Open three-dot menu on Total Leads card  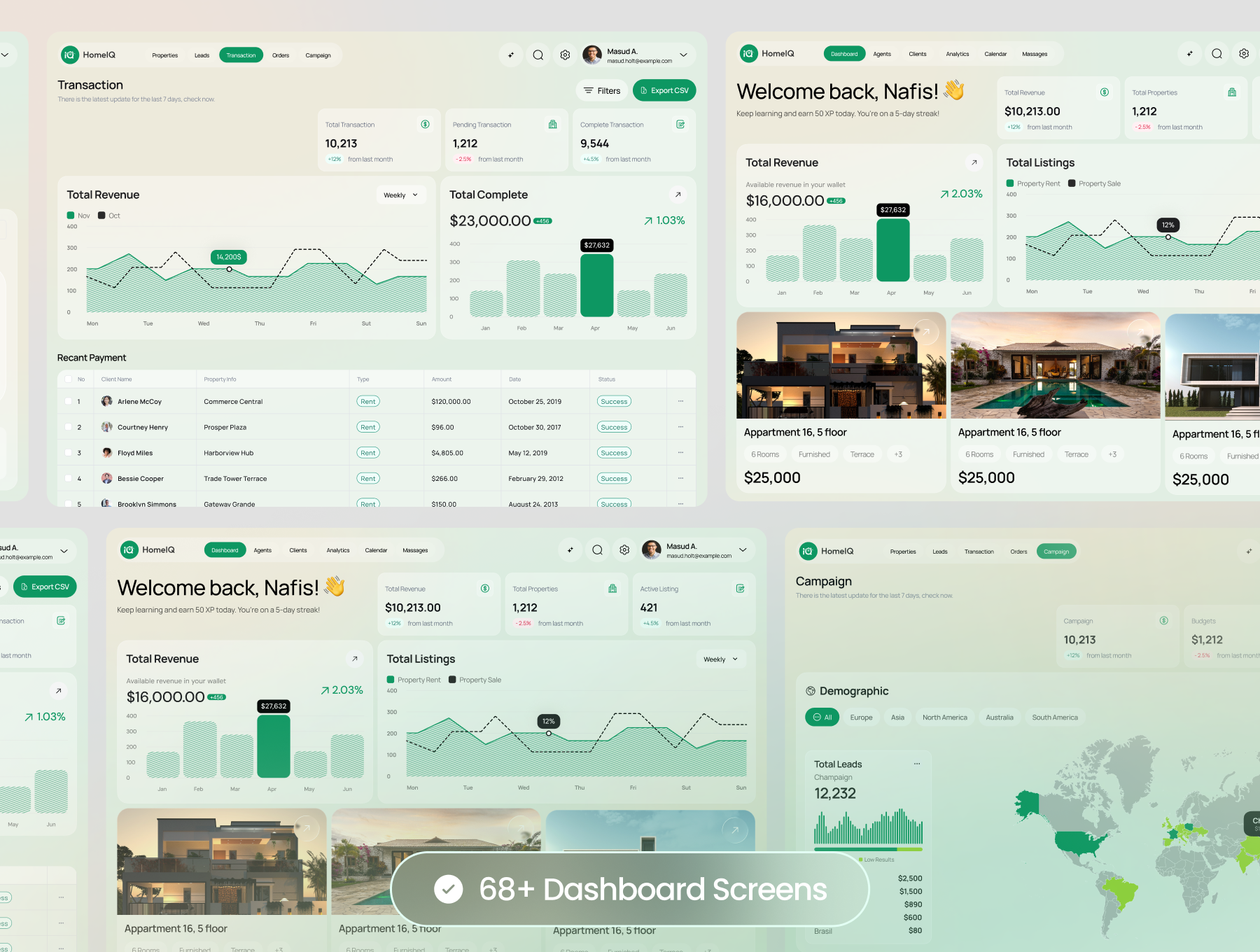[x=917, y=764]
